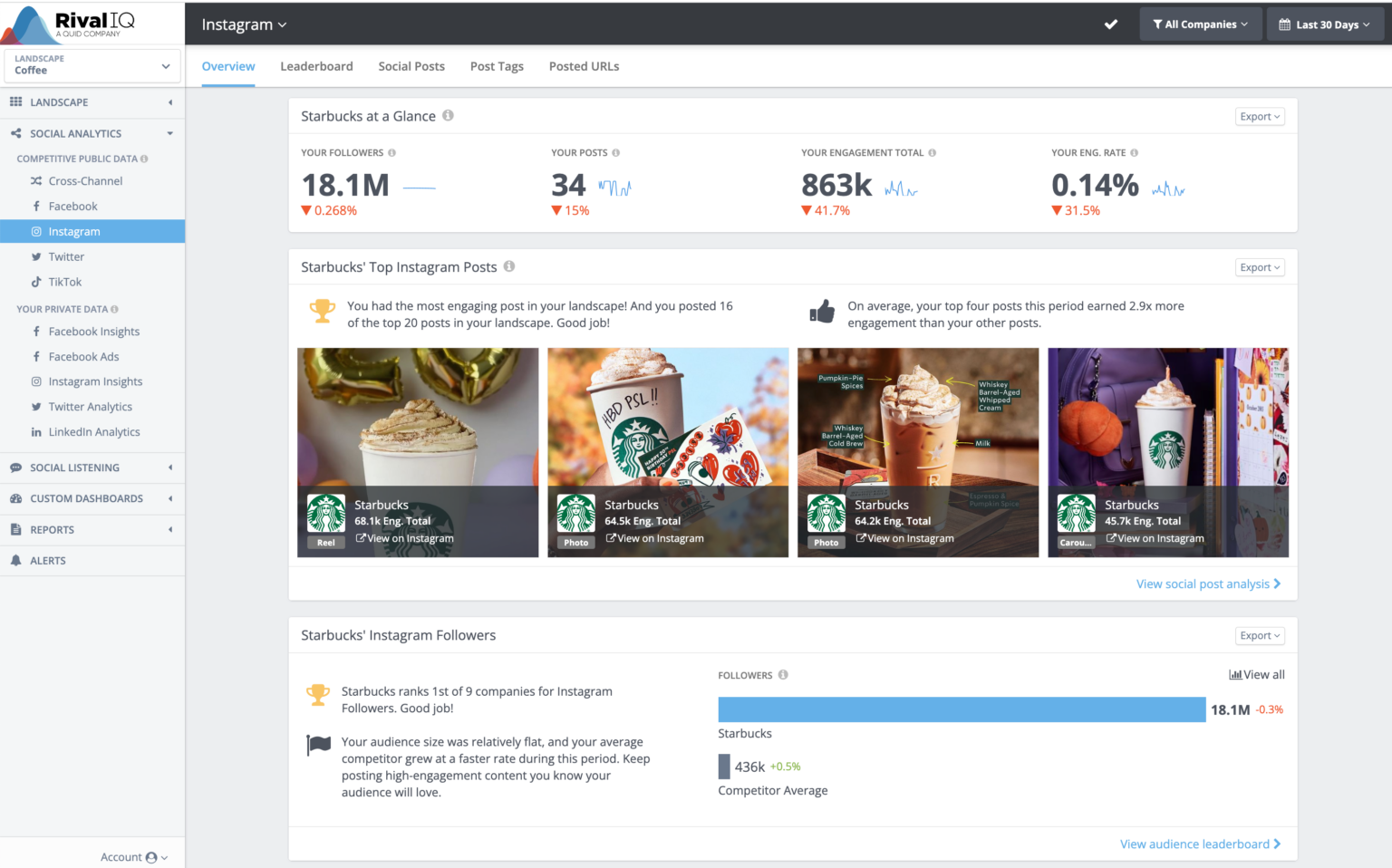This screenshot has width=1392, height=868.
Task: Click the Cross-Channel icon in the sidebar
Action: 34,180
